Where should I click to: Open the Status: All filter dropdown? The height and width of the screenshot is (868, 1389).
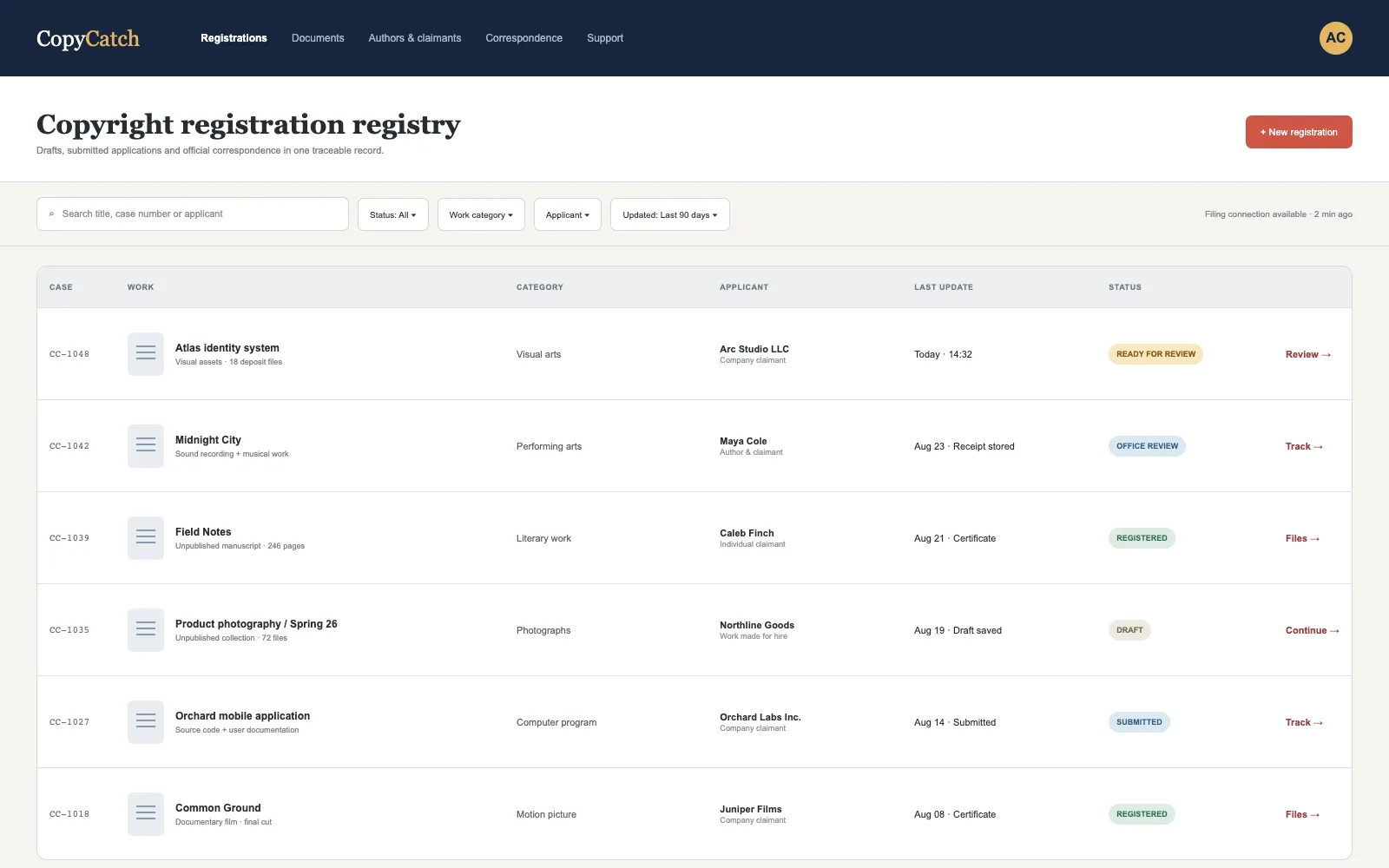tap(393, 214)
